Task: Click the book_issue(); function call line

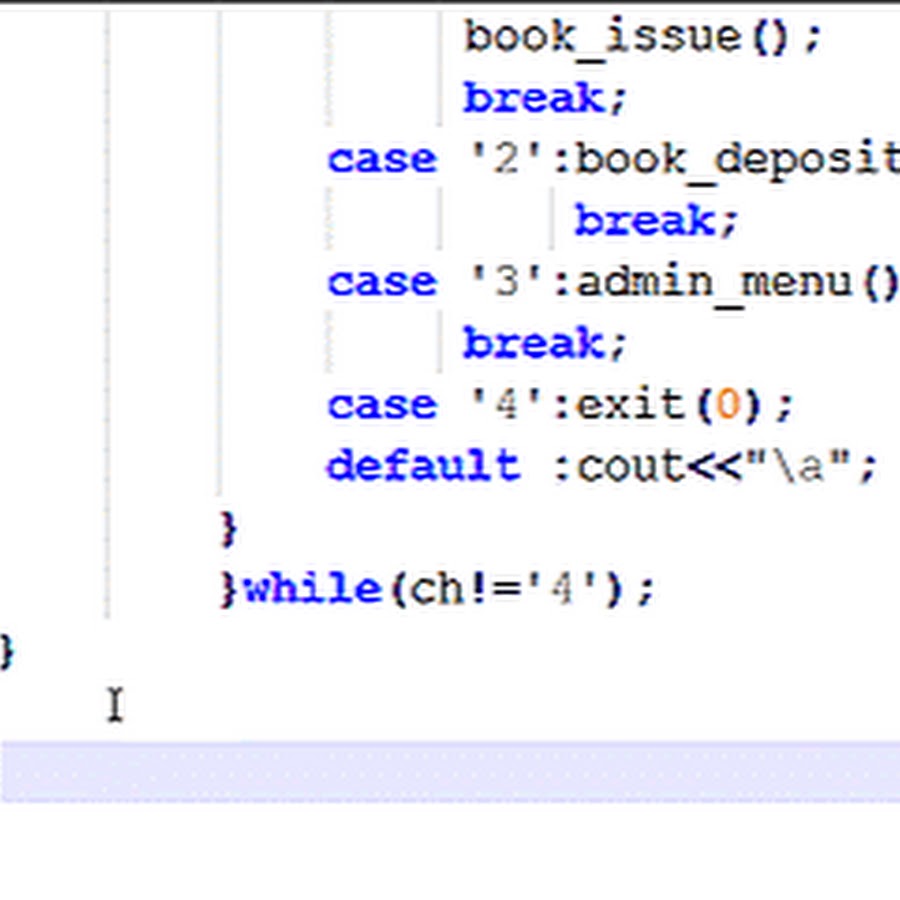Action: tap(643, 38)
